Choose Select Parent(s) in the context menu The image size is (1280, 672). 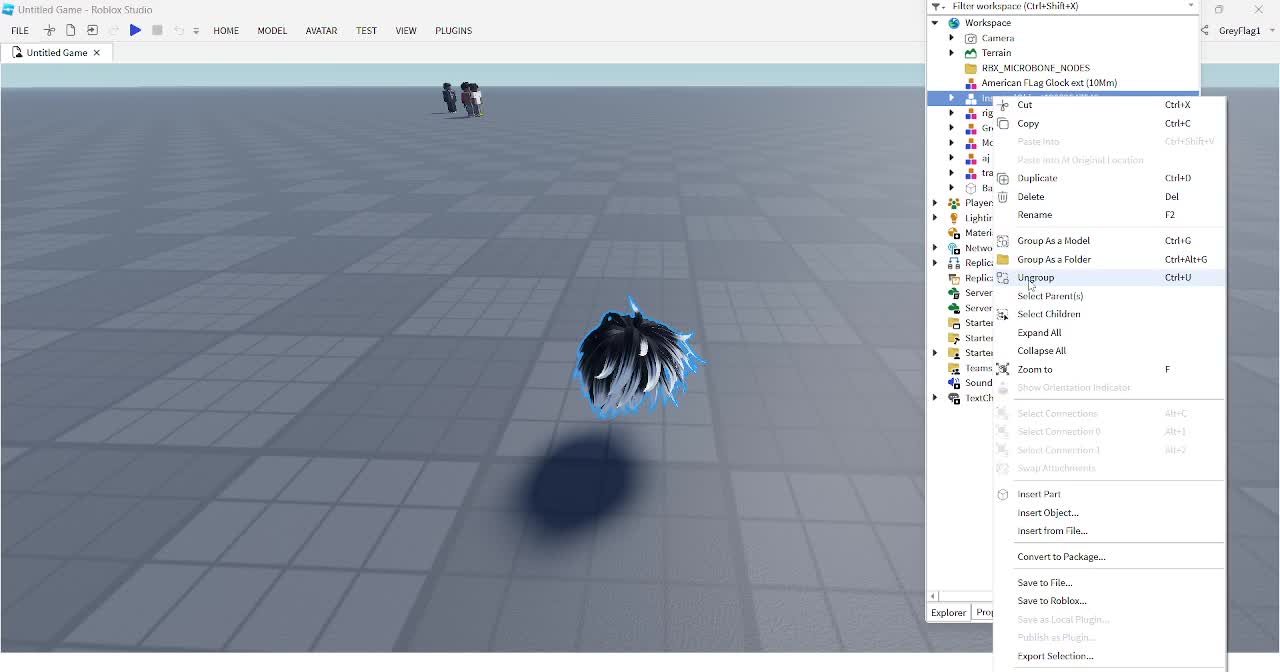point(1109,296)
